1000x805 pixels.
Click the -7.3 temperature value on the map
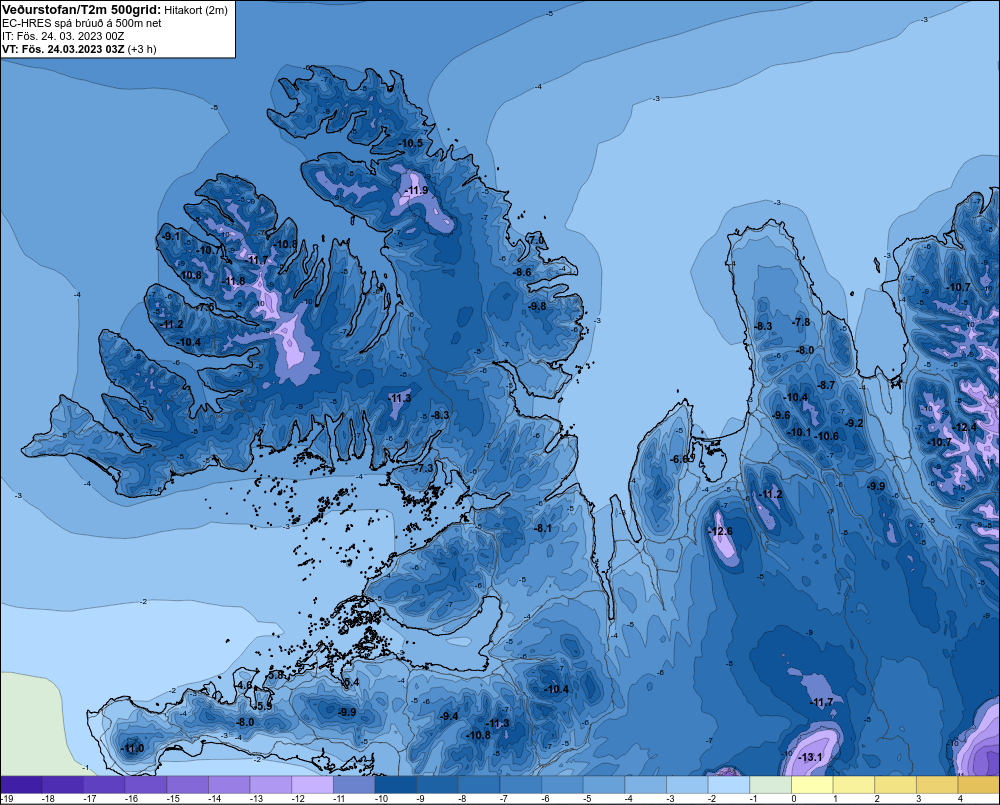pos(424,468)
